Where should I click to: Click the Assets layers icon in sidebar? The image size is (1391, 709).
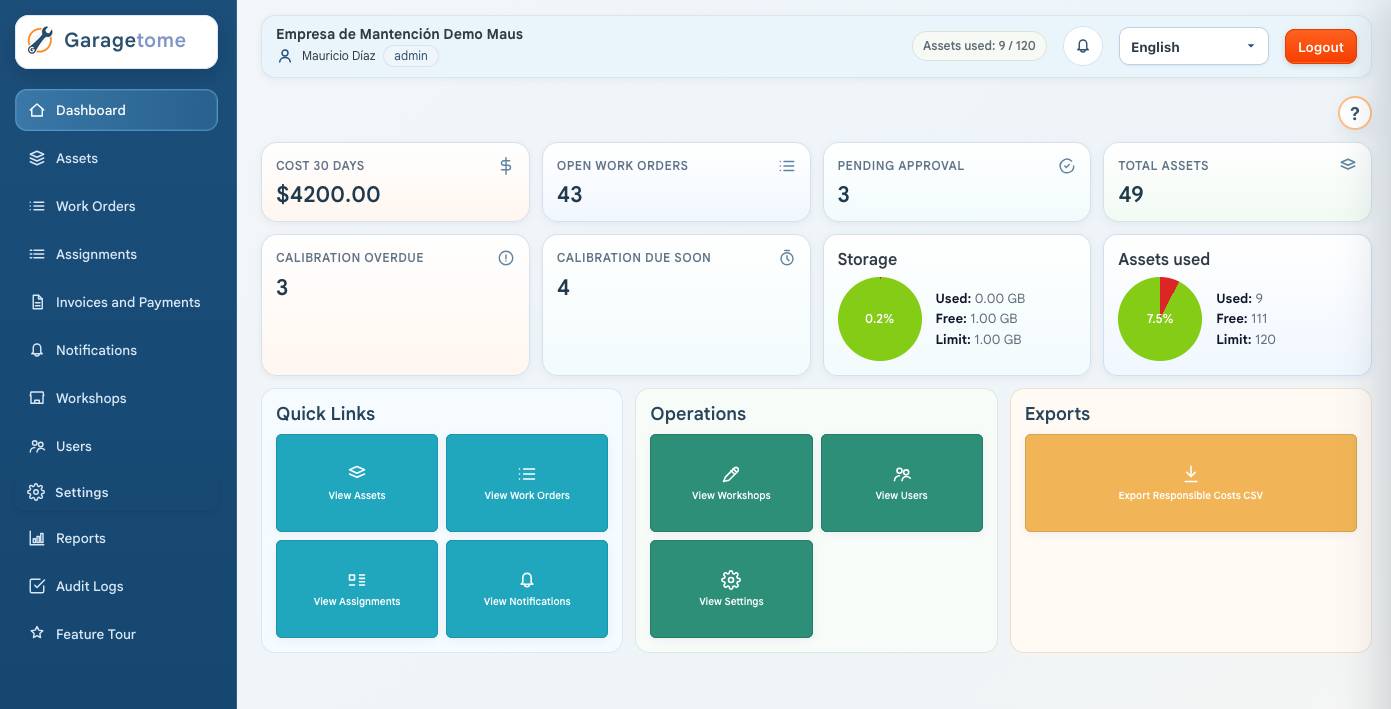point(37,158)
